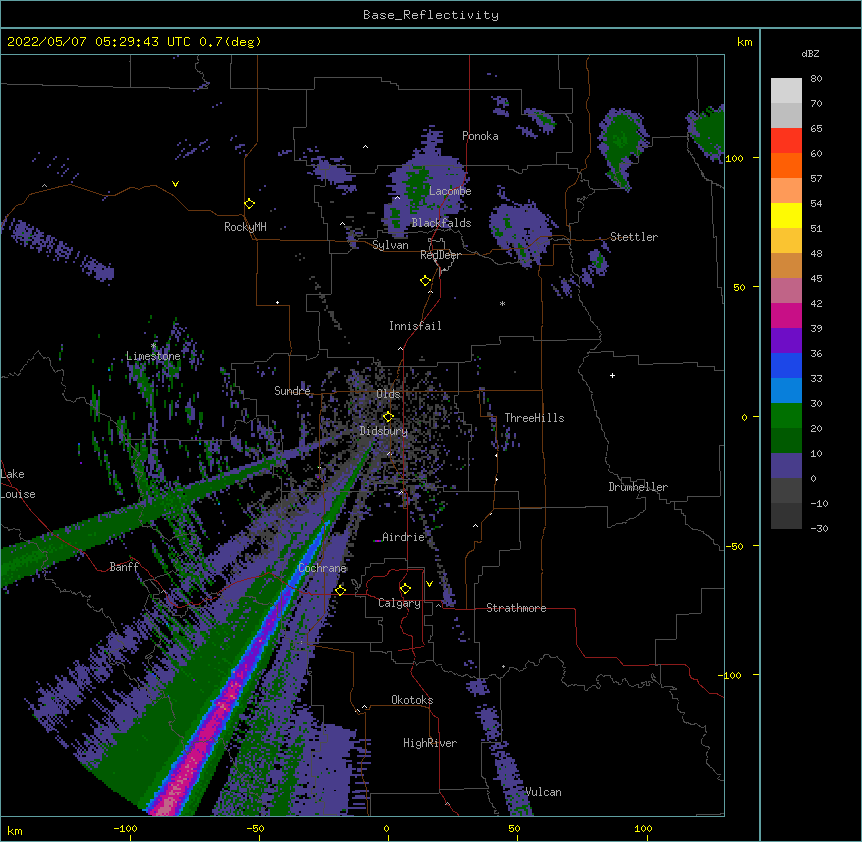
Task: Click the Base_Reflectivity title
Action: [431, 15]
